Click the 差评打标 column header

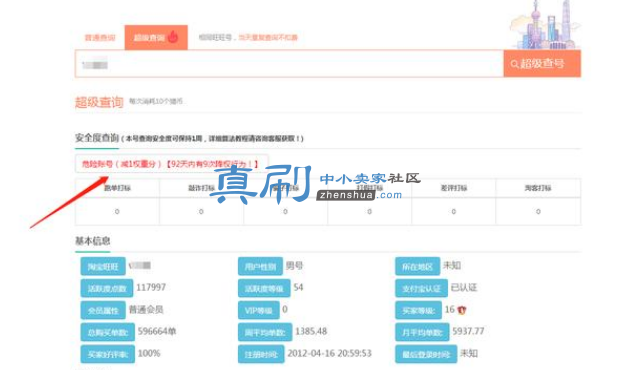(x=454, y=188)
